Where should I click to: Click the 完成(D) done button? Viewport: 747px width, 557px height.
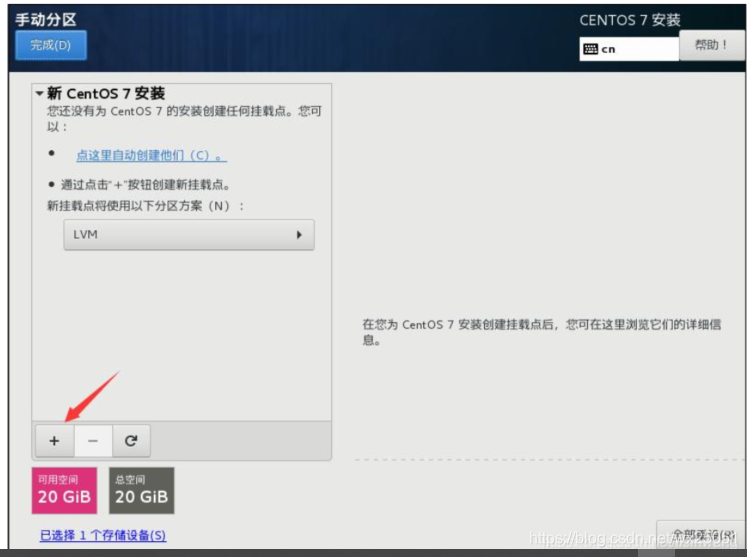51,45
